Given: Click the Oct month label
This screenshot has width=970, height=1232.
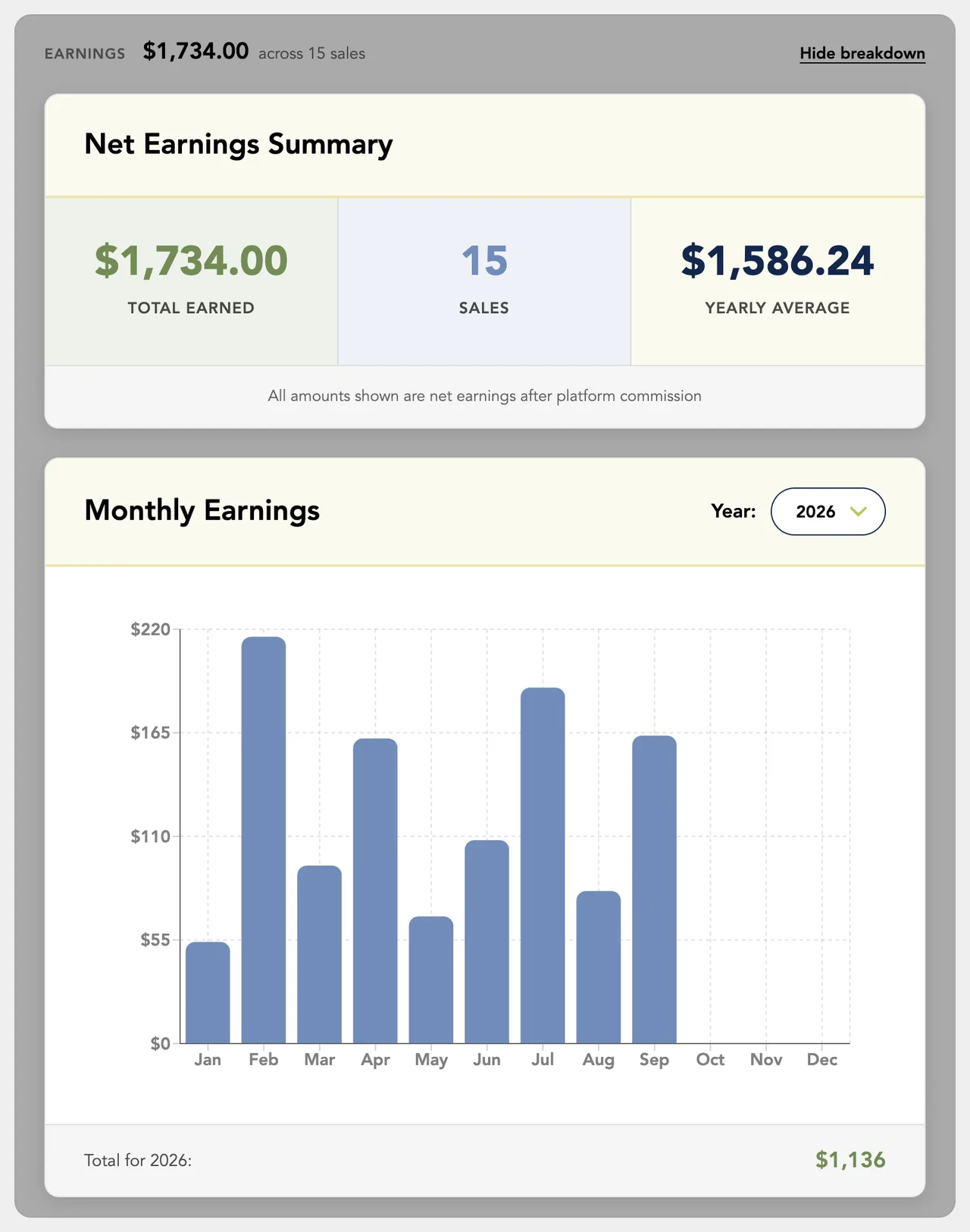Looking at the screenshot, I should tap(710, 1059).
